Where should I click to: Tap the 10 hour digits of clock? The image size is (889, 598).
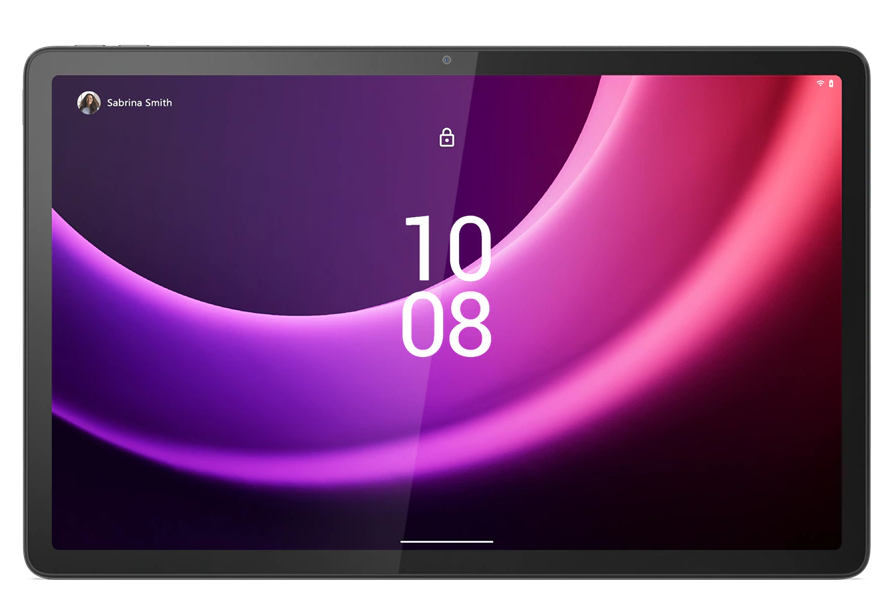[x=447, y=248]
